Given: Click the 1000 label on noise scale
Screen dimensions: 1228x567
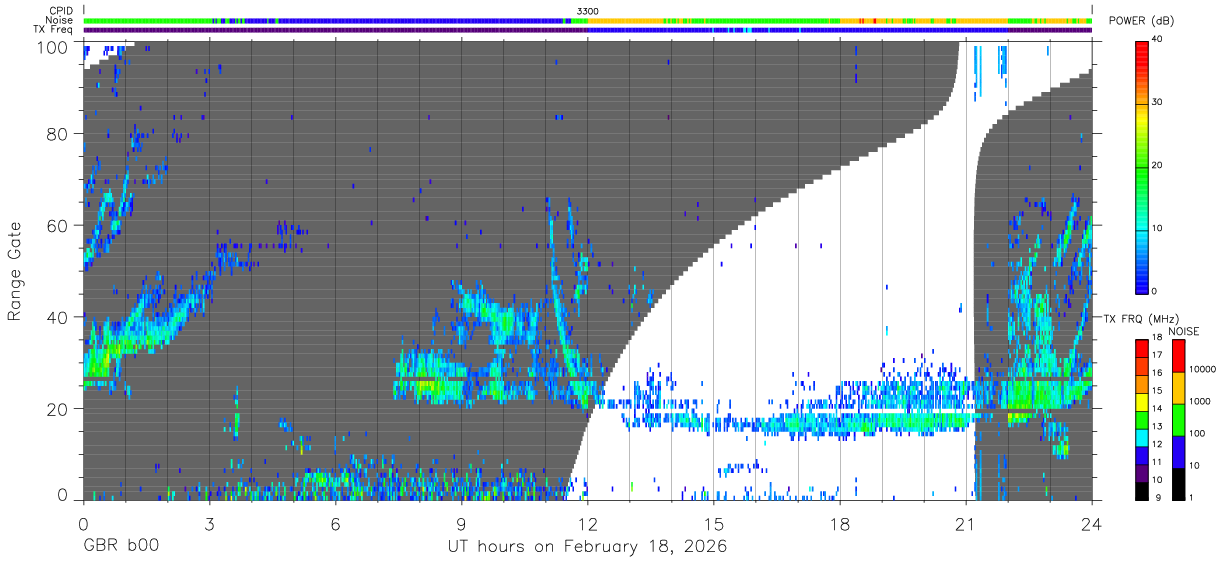Looking at the screenshot, I should click(x=1201, y=400).
